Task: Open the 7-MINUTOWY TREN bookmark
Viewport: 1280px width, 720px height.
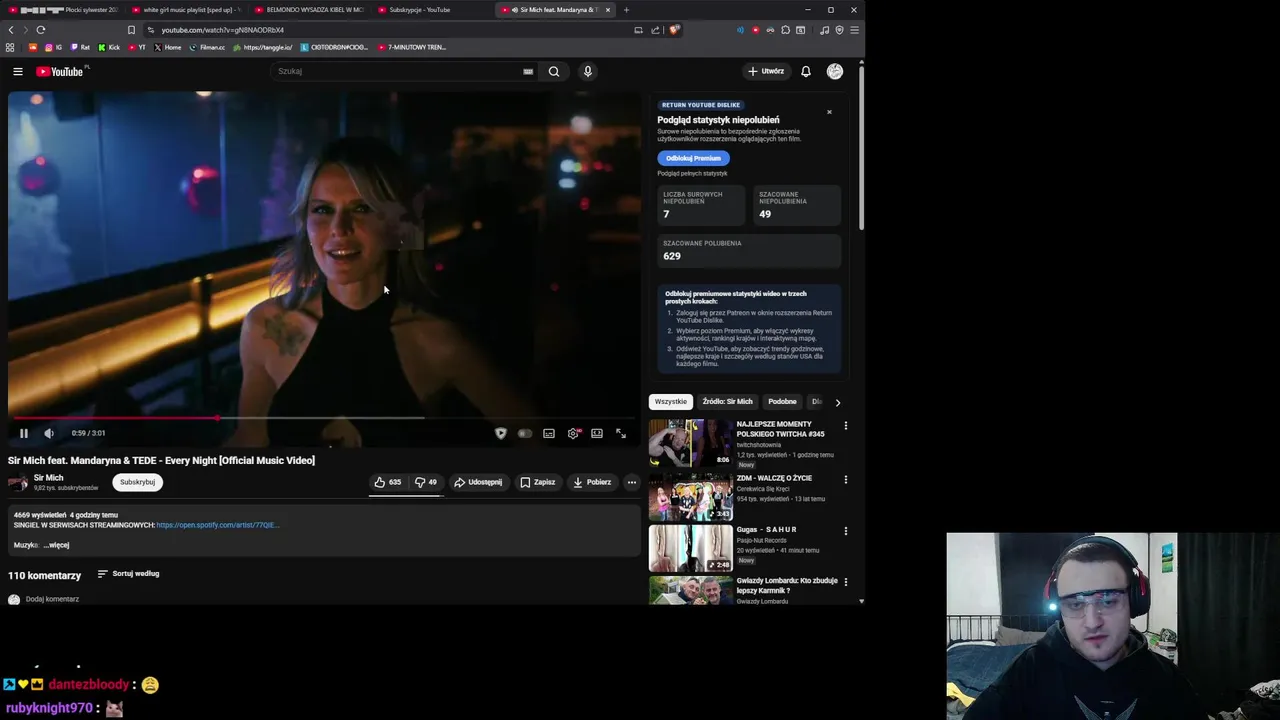Action: (411, 47)
